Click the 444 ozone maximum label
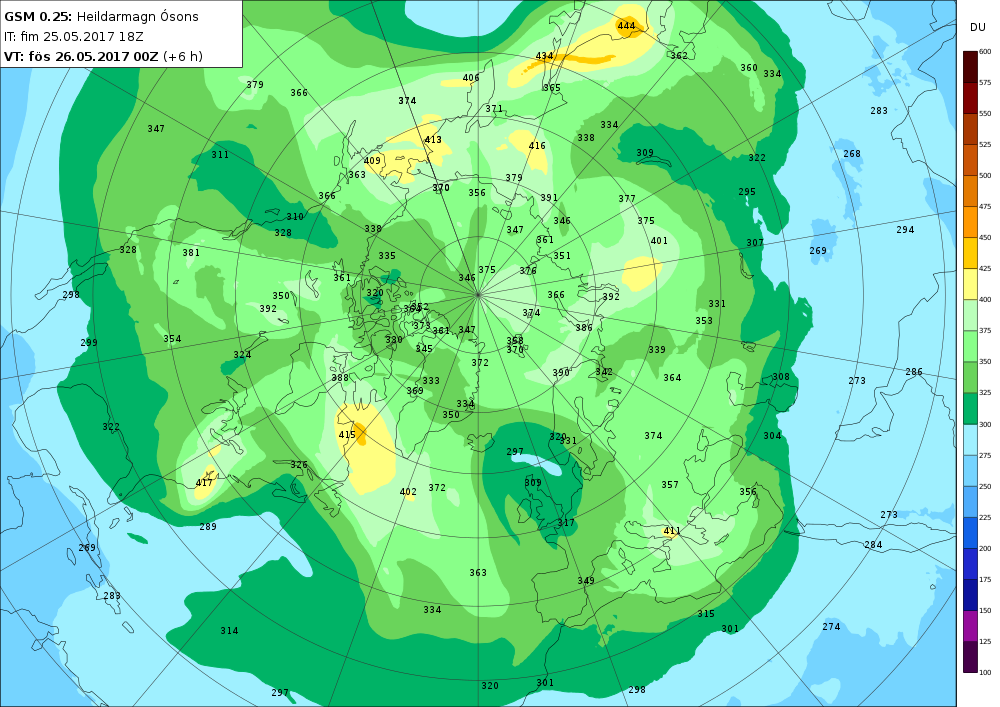This screenshot has width=1000, height=707. (x=626, y=26)
